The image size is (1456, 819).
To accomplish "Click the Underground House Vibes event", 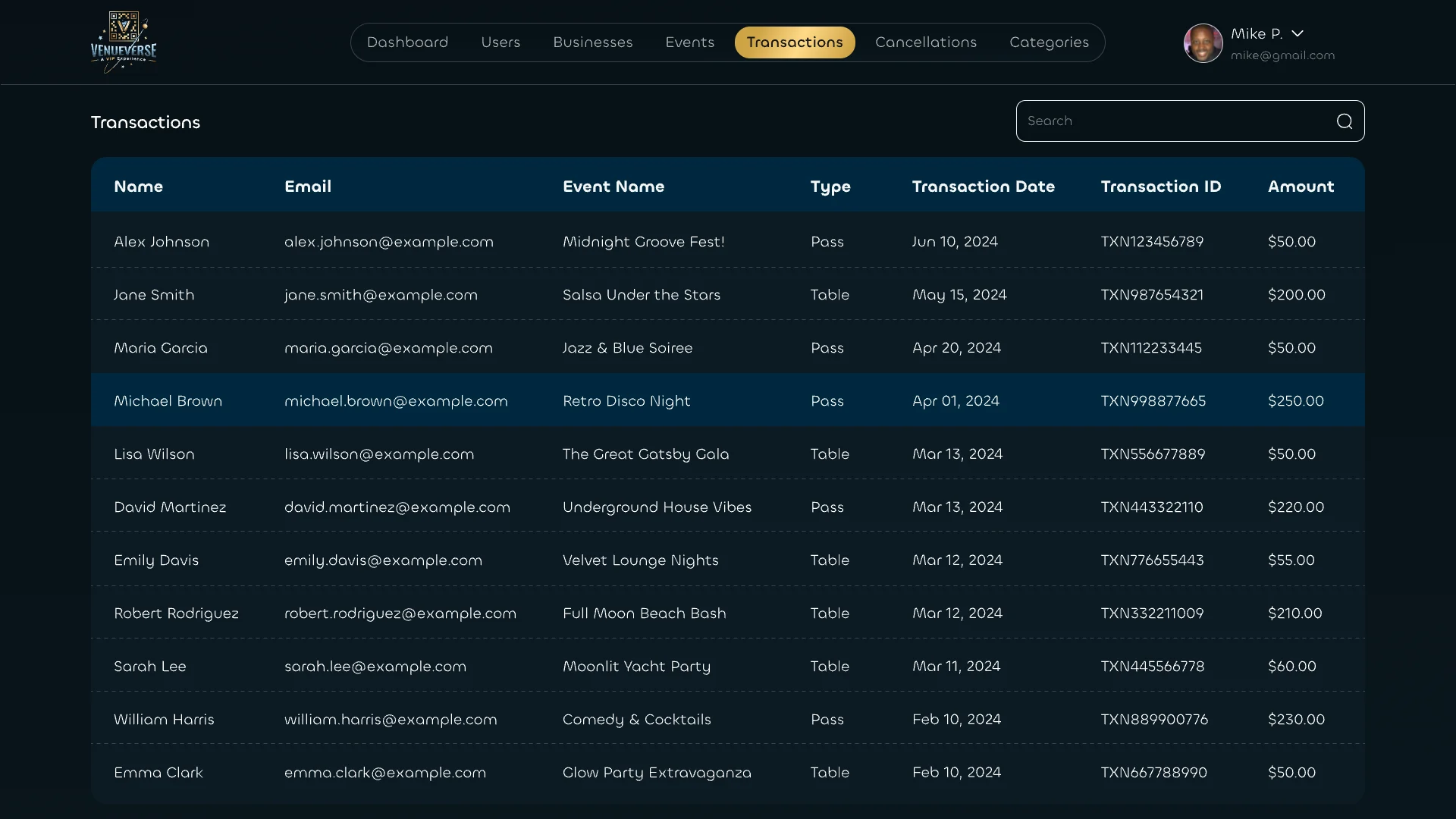I will (657, 507).
